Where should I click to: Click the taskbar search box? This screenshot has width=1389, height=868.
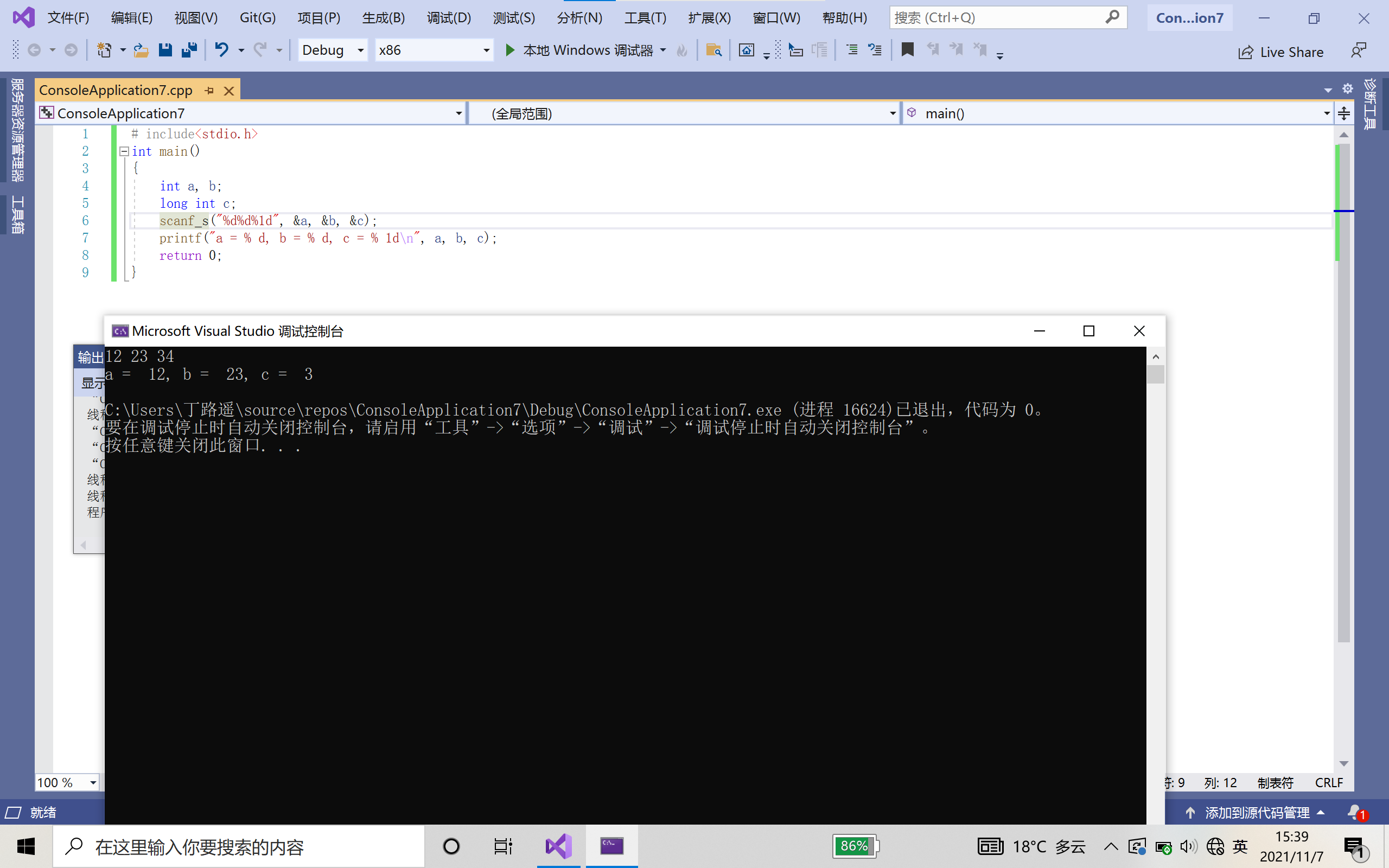tap(239, 847)
